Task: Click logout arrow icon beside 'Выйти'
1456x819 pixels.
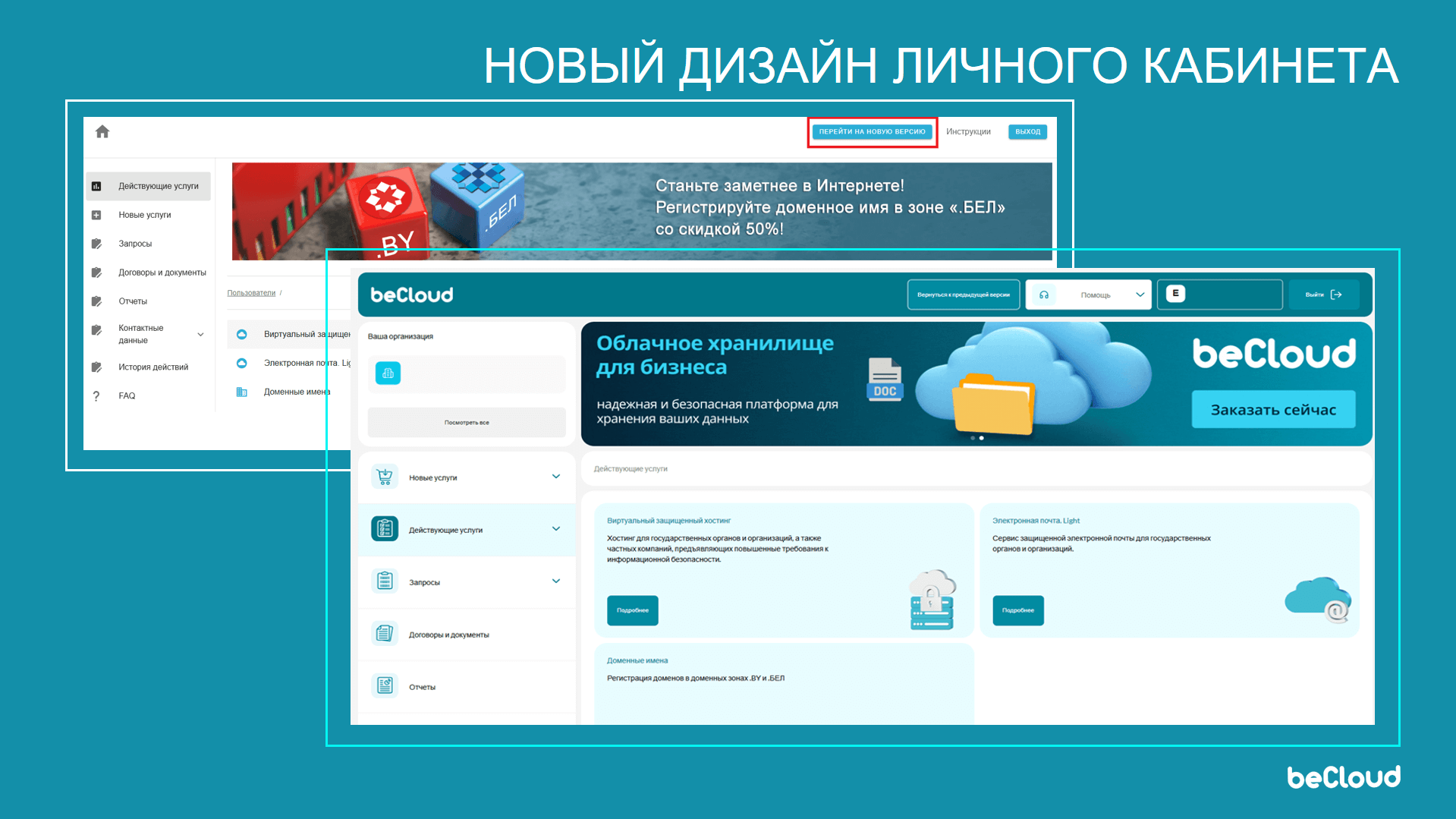Action: pos(1336,295)
